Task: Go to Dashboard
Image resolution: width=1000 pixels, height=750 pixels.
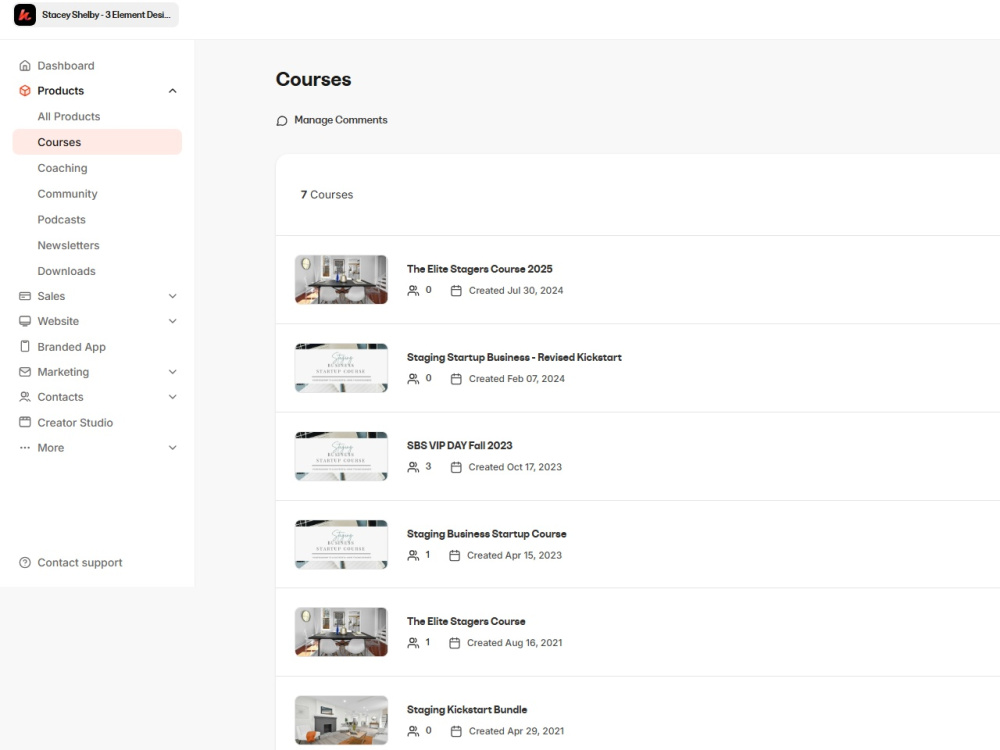Action: pos(66,66)
